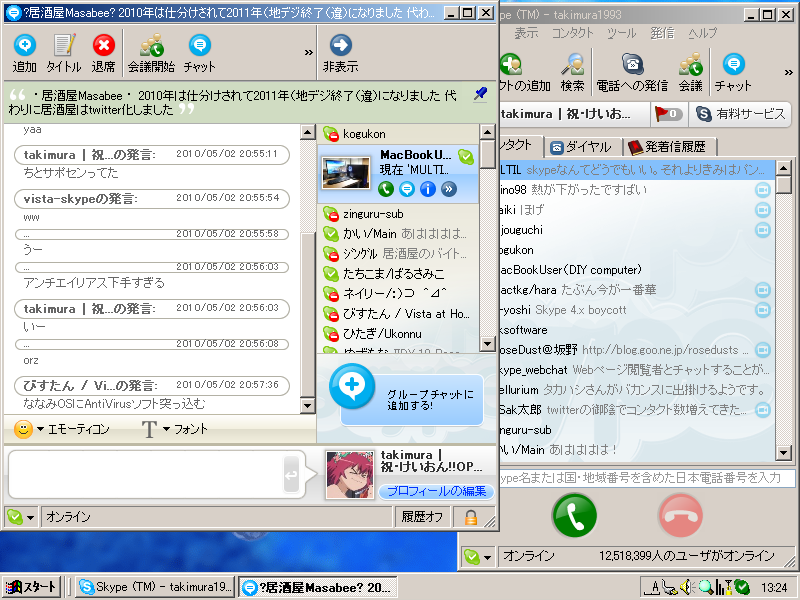
Task: Click the スタート Start button
Action: pyautogui.click(x=32, y=587)
